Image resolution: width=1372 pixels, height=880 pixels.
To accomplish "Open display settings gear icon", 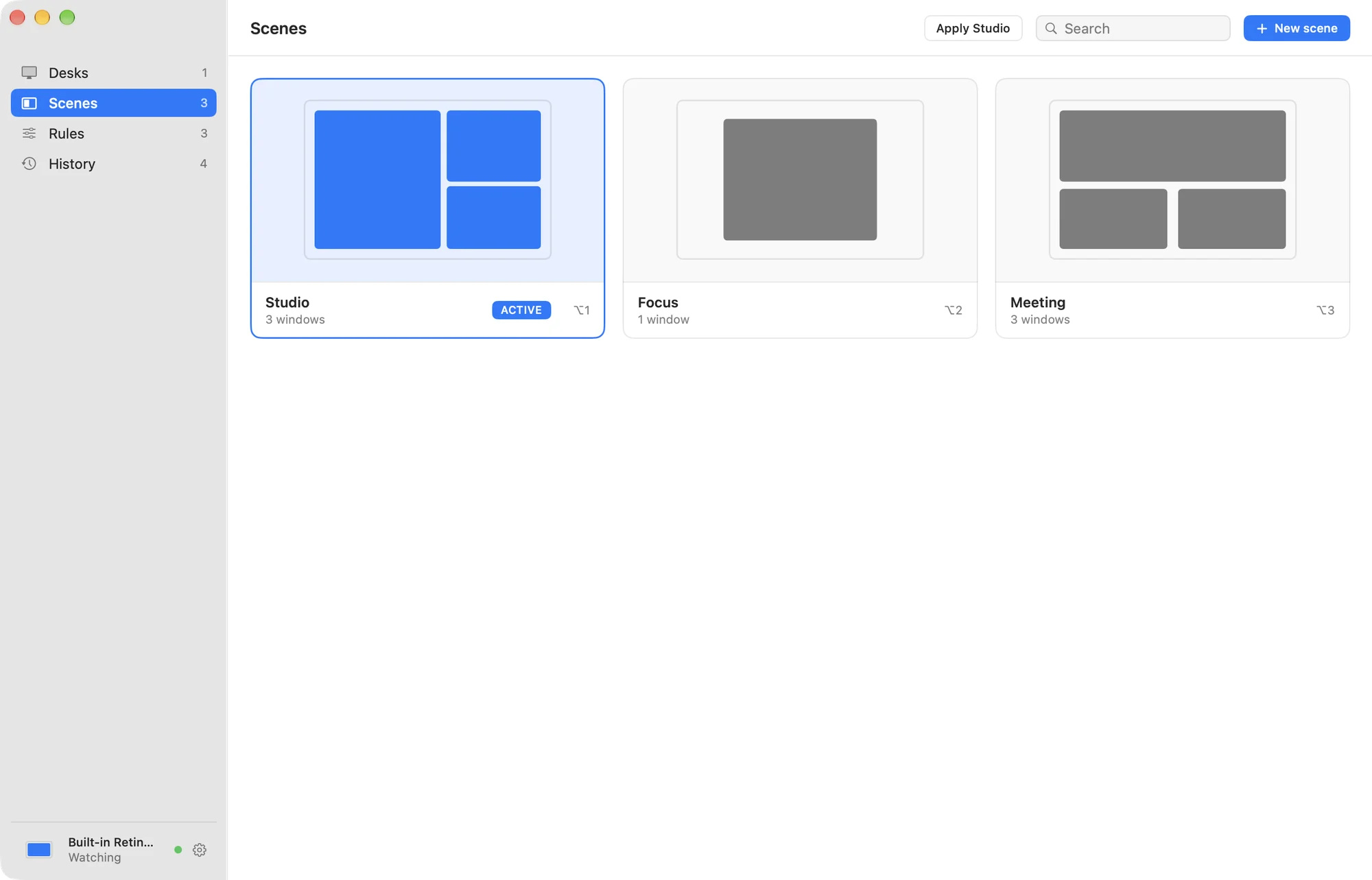I will point(200,850).
